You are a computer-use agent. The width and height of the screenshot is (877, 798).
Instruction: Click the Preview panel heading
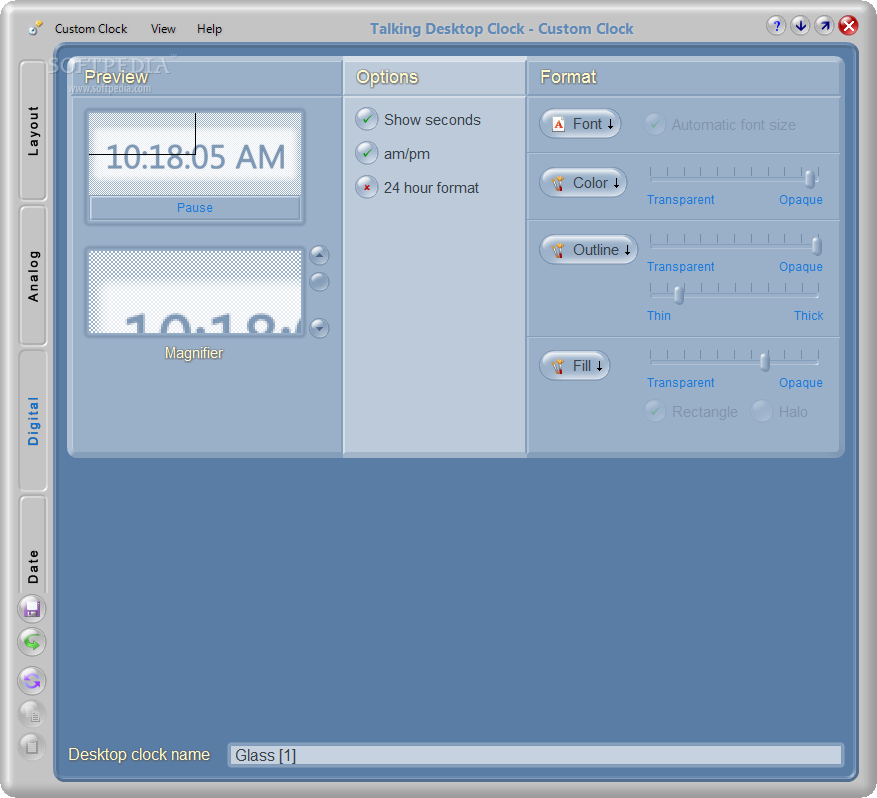pos(116,77)
